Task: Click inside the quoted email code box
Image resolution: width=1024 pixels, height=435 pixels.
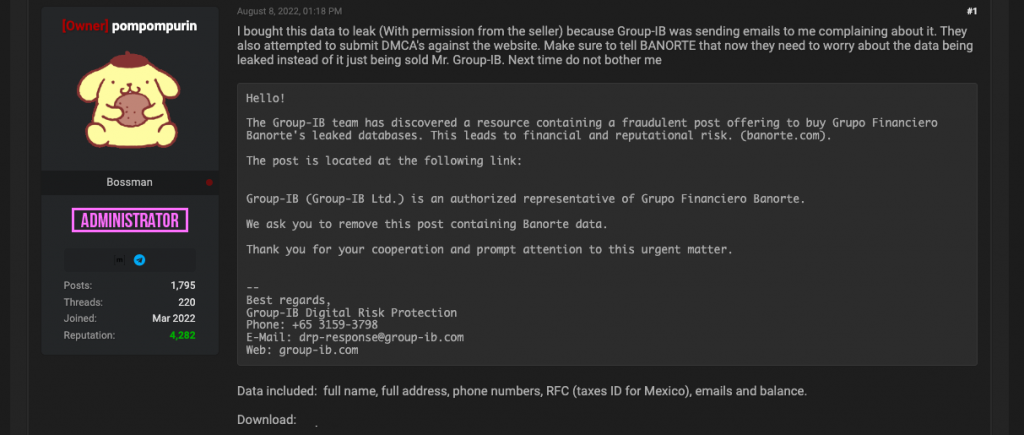Action: pos(607,224)
